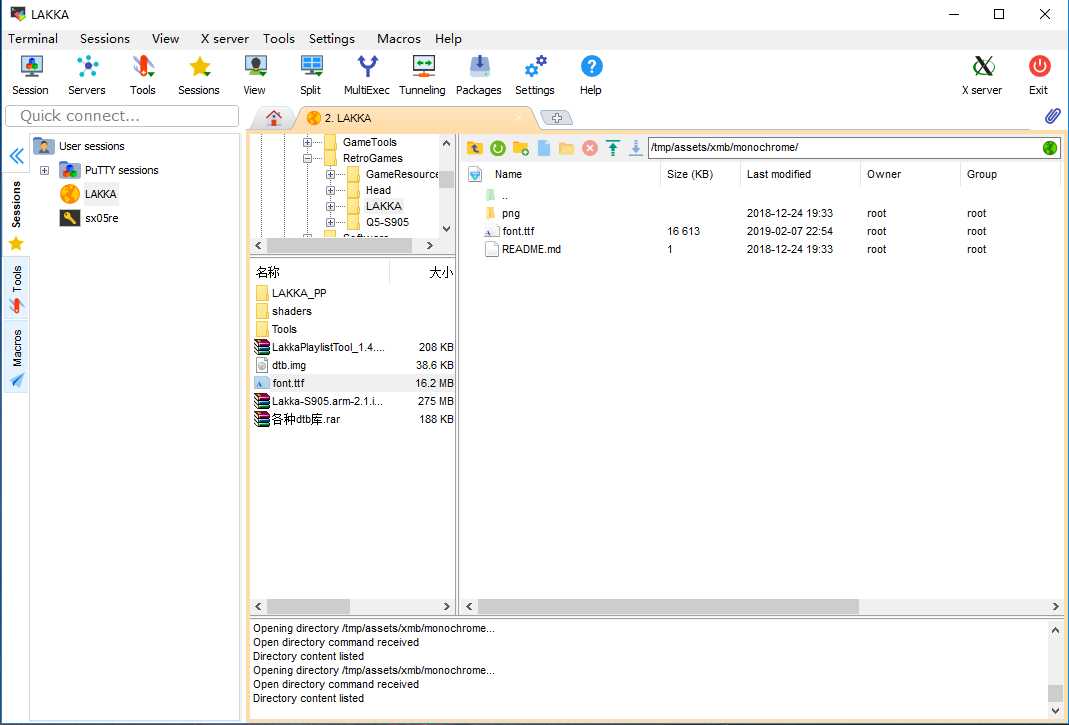Open the Packages manager
1069x725 pixels.
coord(479,75)
